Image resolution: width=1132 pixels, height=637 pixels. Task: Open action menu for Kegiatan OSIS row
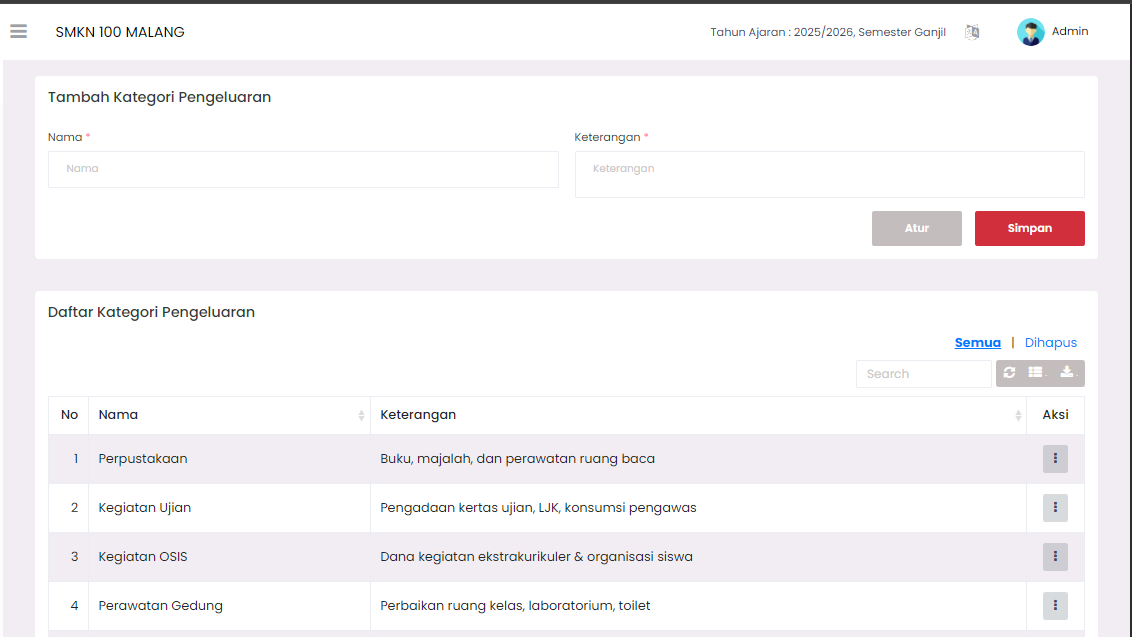pyautogui.click(x=1055, y=557)
